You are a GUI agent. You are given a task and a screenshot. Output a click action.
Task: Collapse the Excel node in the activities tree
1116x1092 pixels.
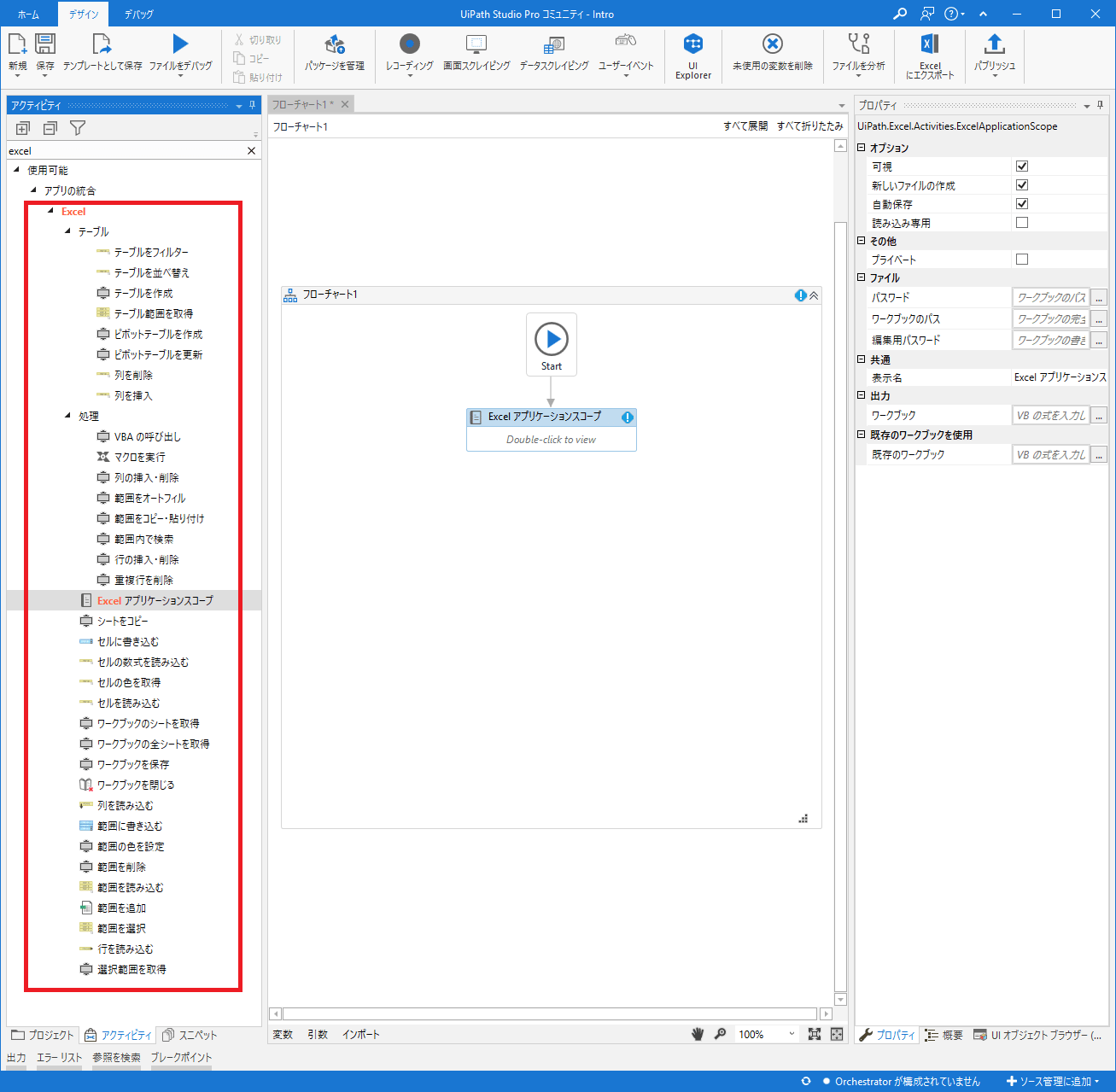pyautogui.click(x=51, y=211)
